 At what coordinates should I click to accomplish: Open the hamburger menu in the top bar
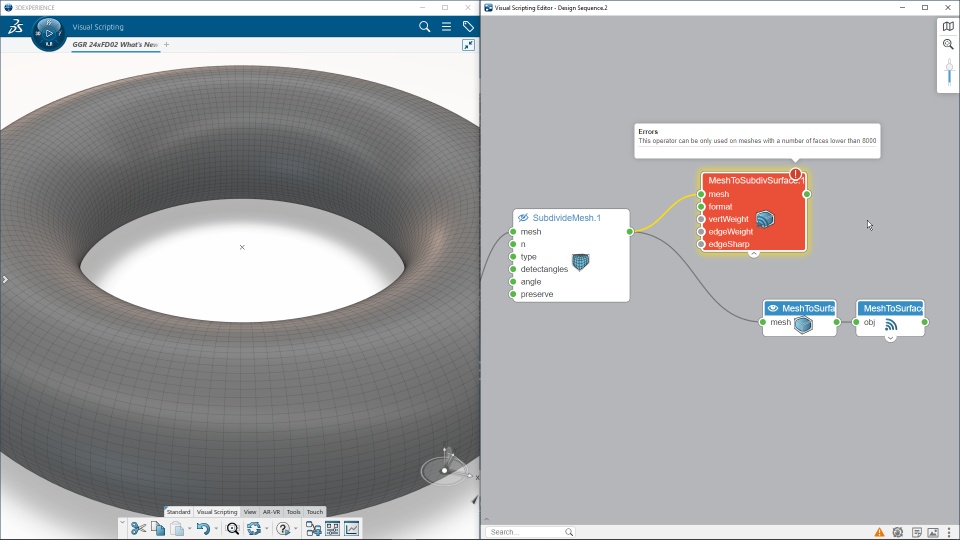coord(446,26)
